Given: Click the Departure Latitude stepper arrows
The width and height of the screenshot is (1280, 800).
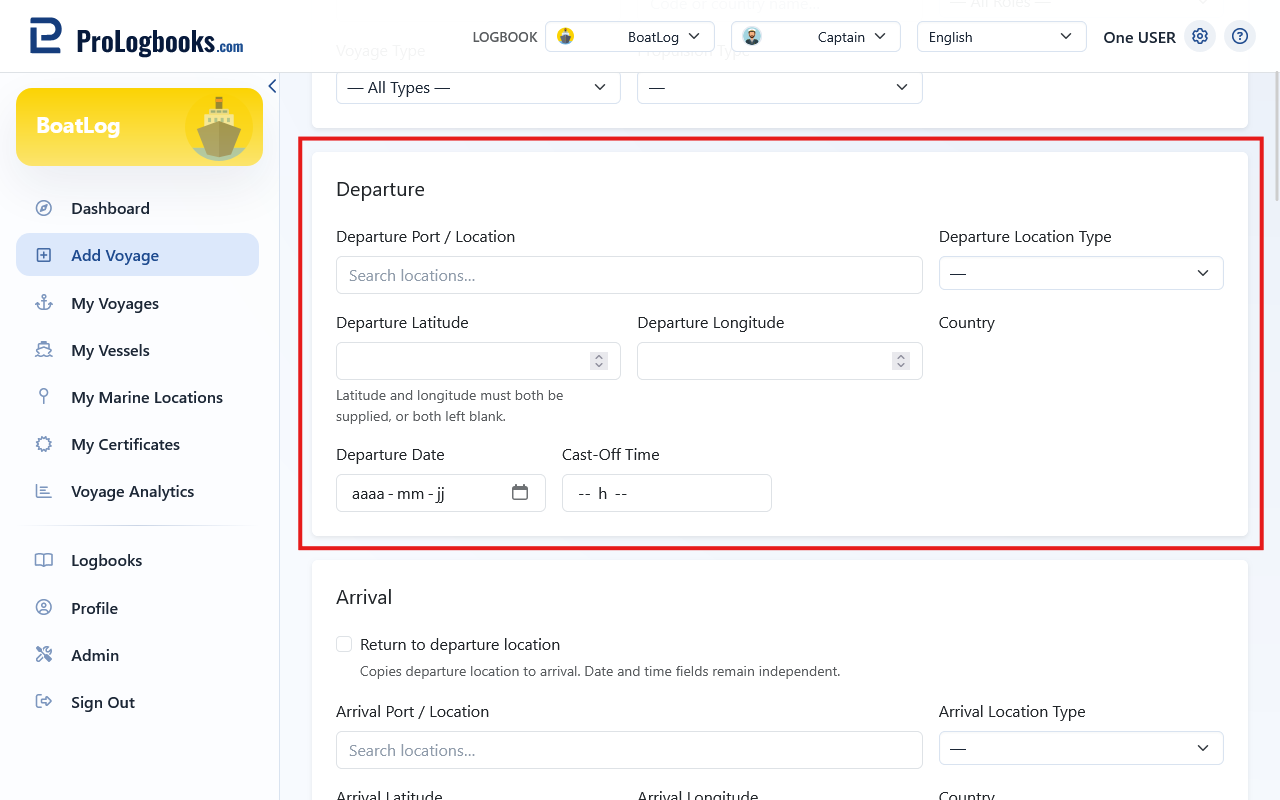Looking at the screenshot, I should [599, 361].
